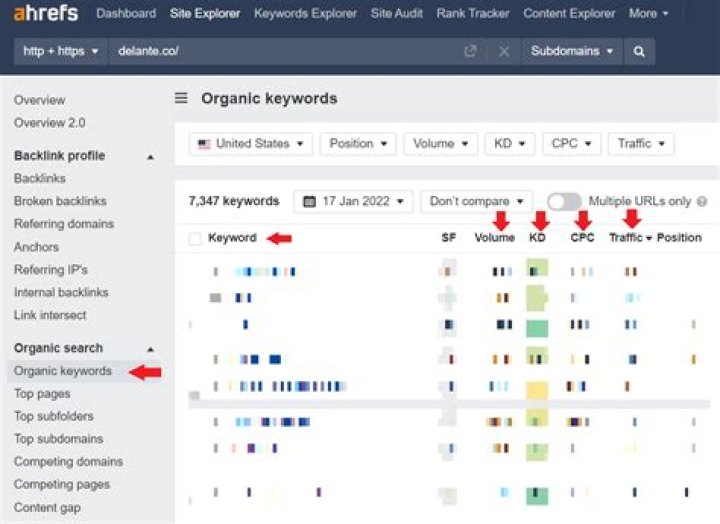Toggle Multiple URLs only switch
The image size is (720, 524).
coord(563,201)
